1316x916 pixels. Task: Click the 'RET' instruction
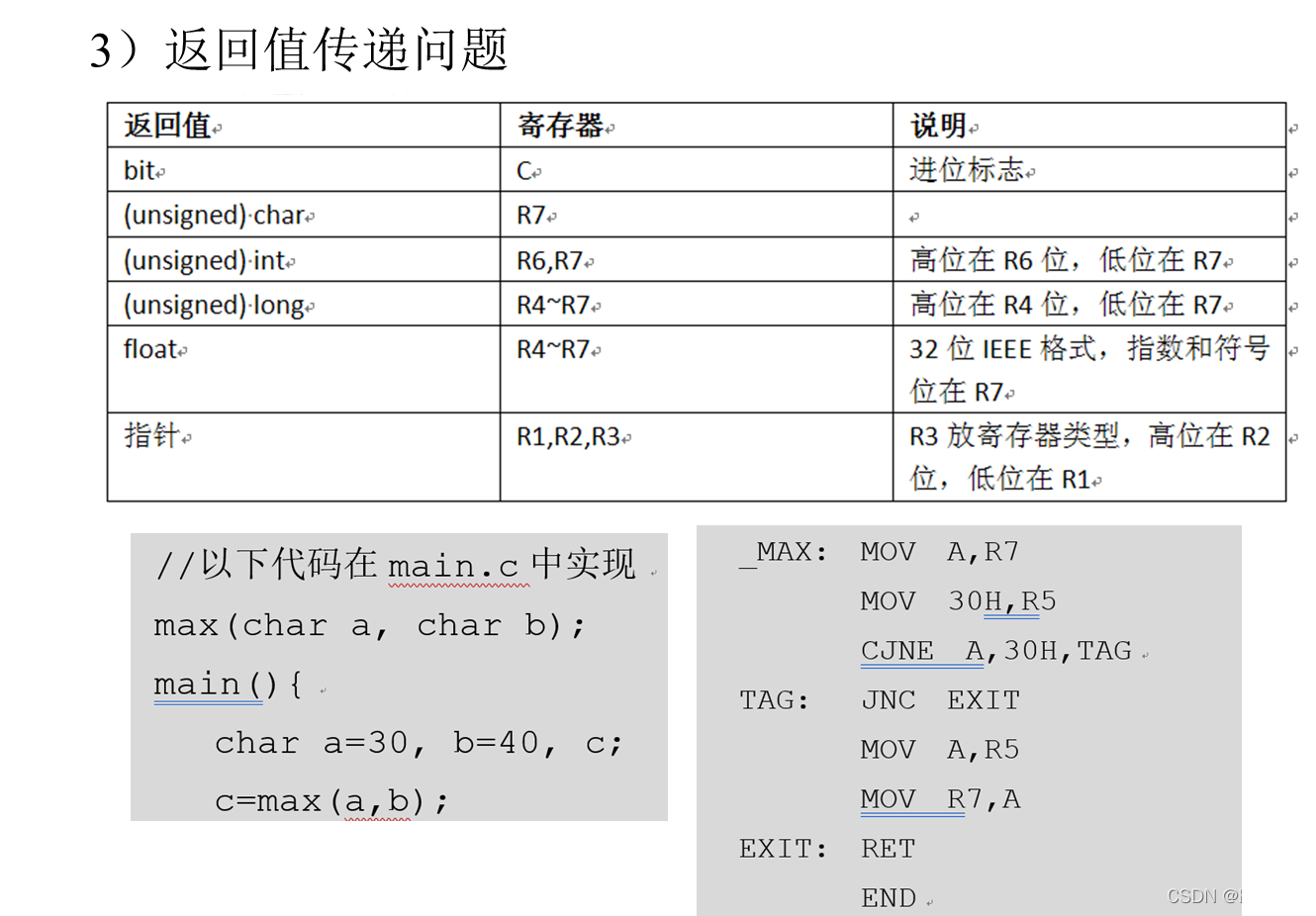(x=889, y=849)
